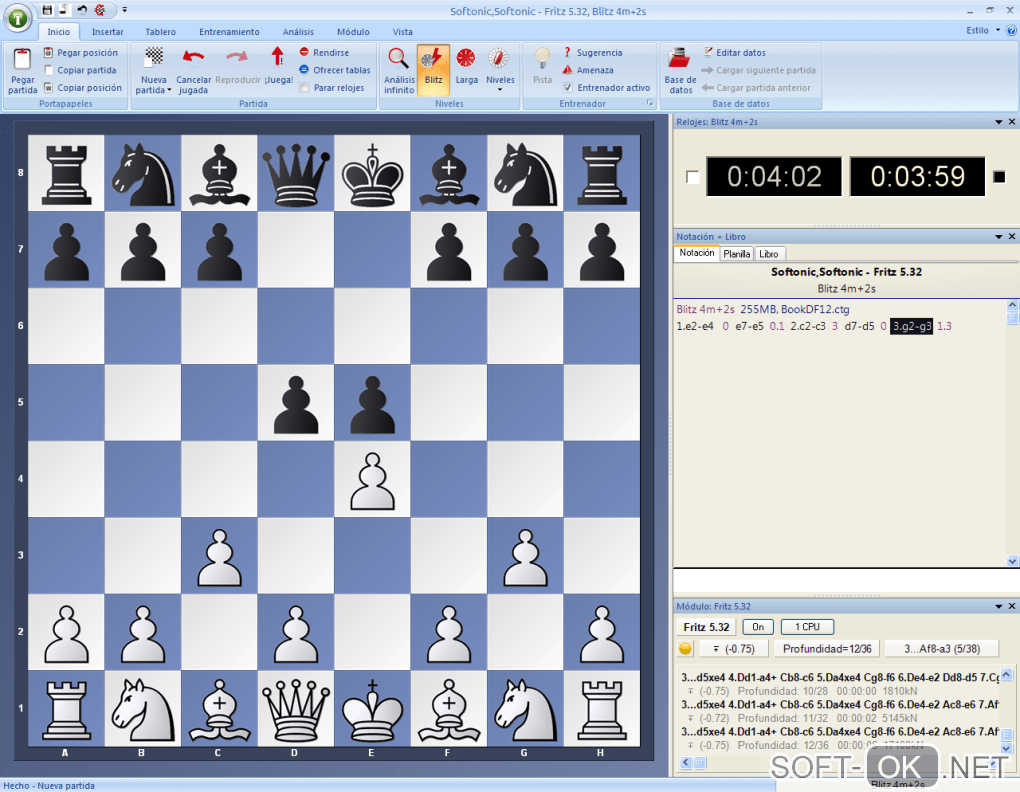Close the Relojes panel
The height and width of the screenshot is (792, 1020).
pos(1012,122)
